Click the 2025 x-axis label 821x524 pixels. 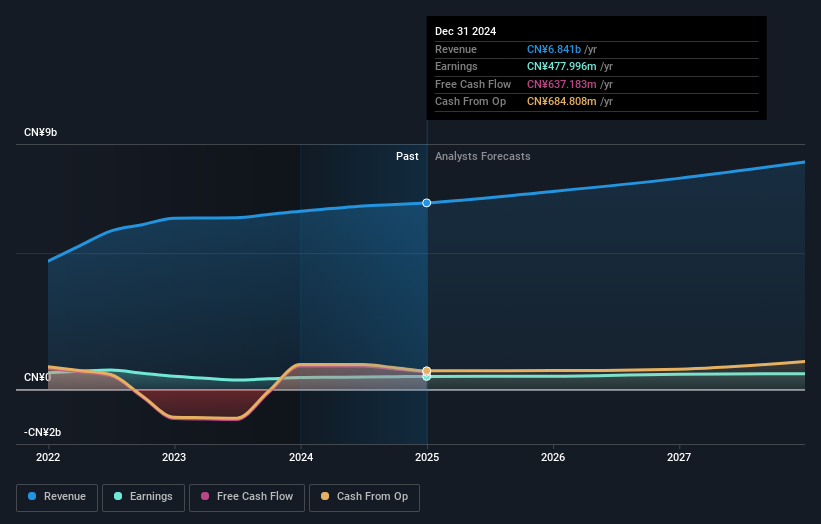(x=427, y=458)
